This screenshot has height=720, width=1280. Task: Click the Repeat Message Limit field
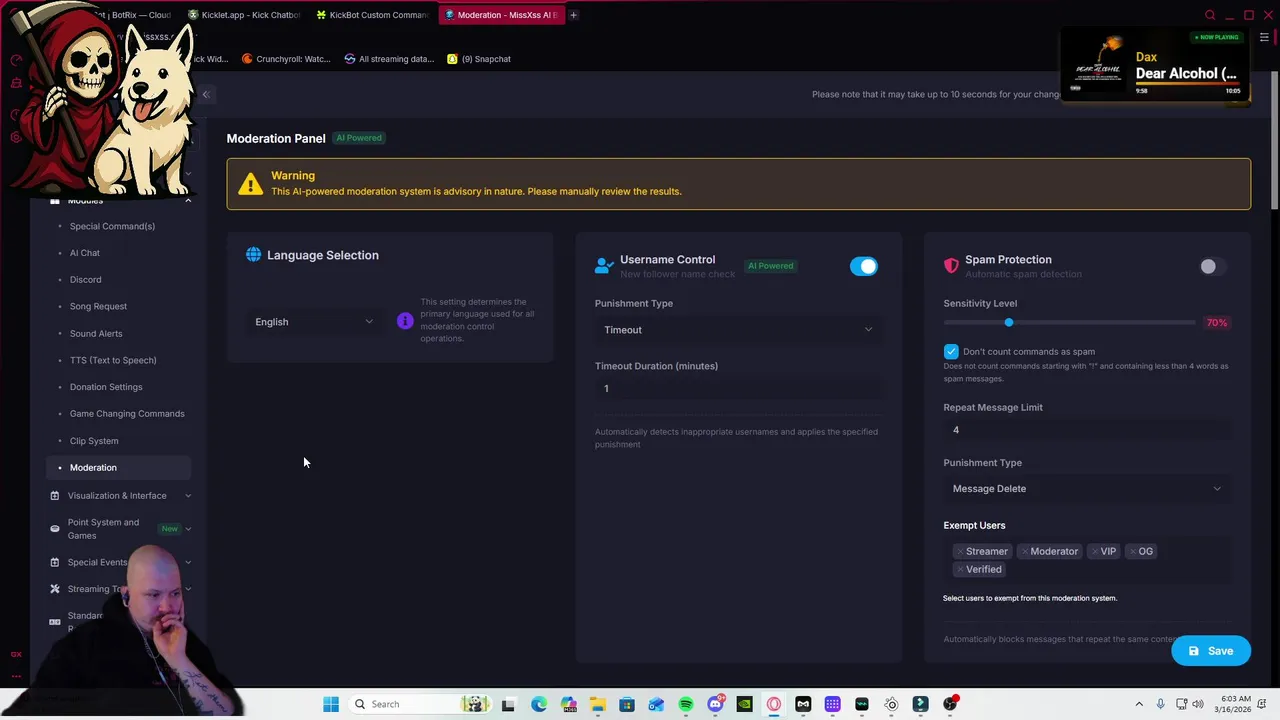(x=1087, y=430)
